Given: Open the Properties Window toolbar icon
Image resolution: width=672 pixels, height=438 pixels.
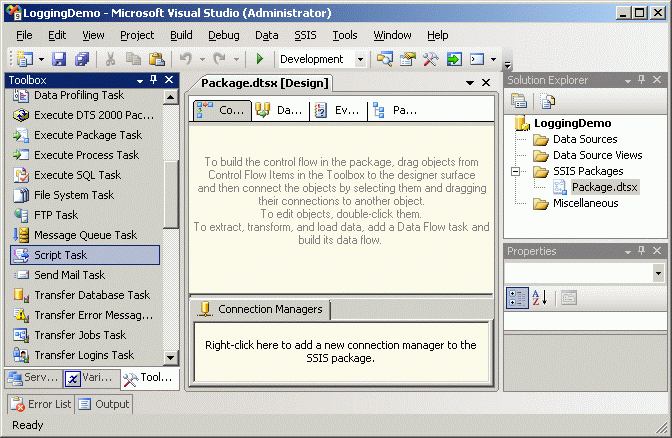Looking at the screenshot, I should [x=408, y=59].
